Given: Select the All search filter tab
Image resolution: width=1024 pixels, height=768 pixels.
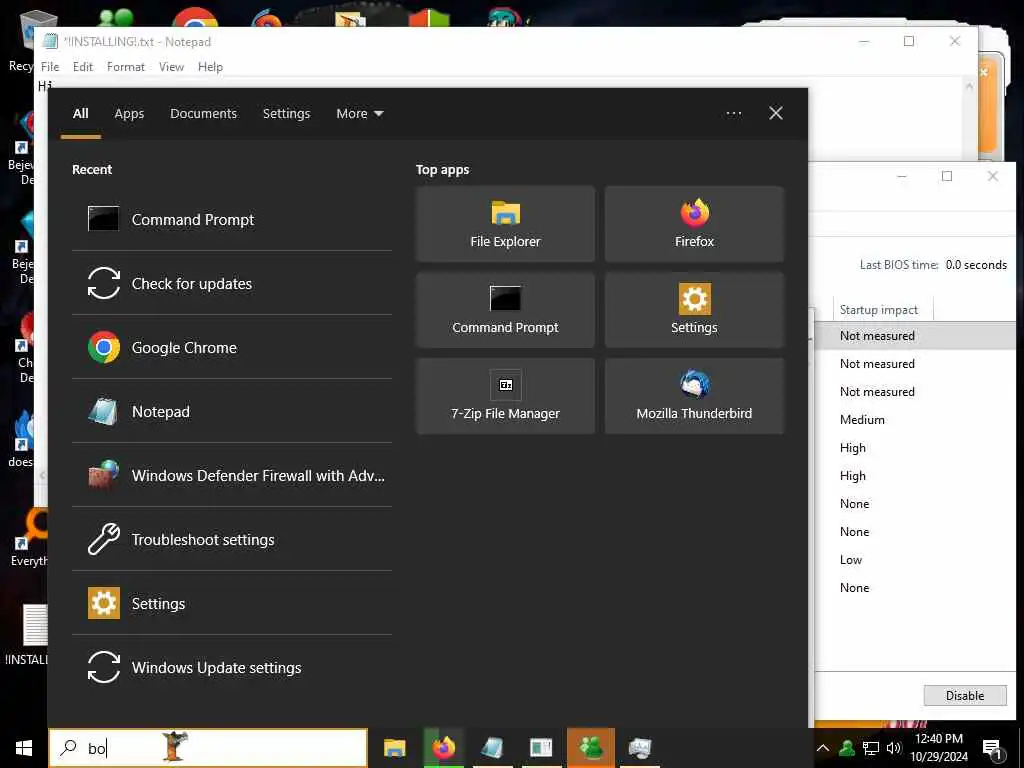Looking at the screenshot, I should [x=80, y=114].
